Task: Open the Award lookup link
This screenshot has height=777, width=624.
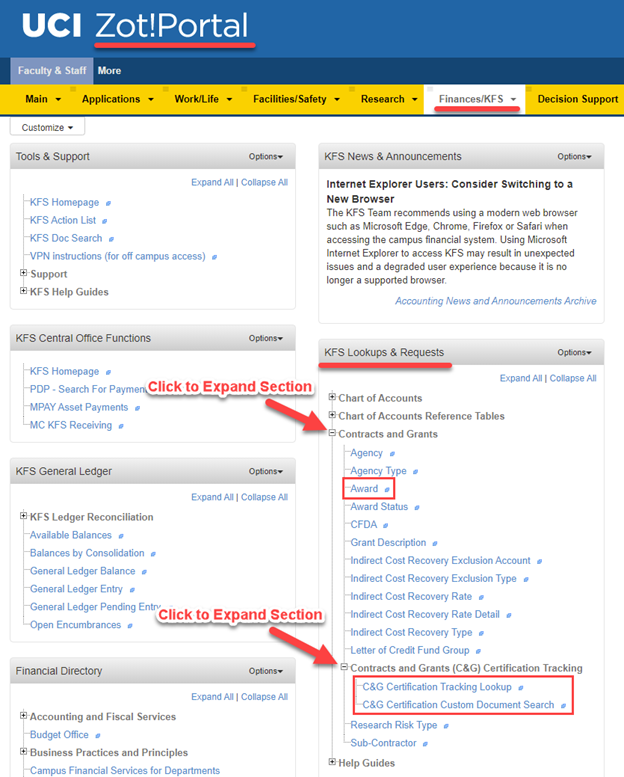Action: pos(364,489)
